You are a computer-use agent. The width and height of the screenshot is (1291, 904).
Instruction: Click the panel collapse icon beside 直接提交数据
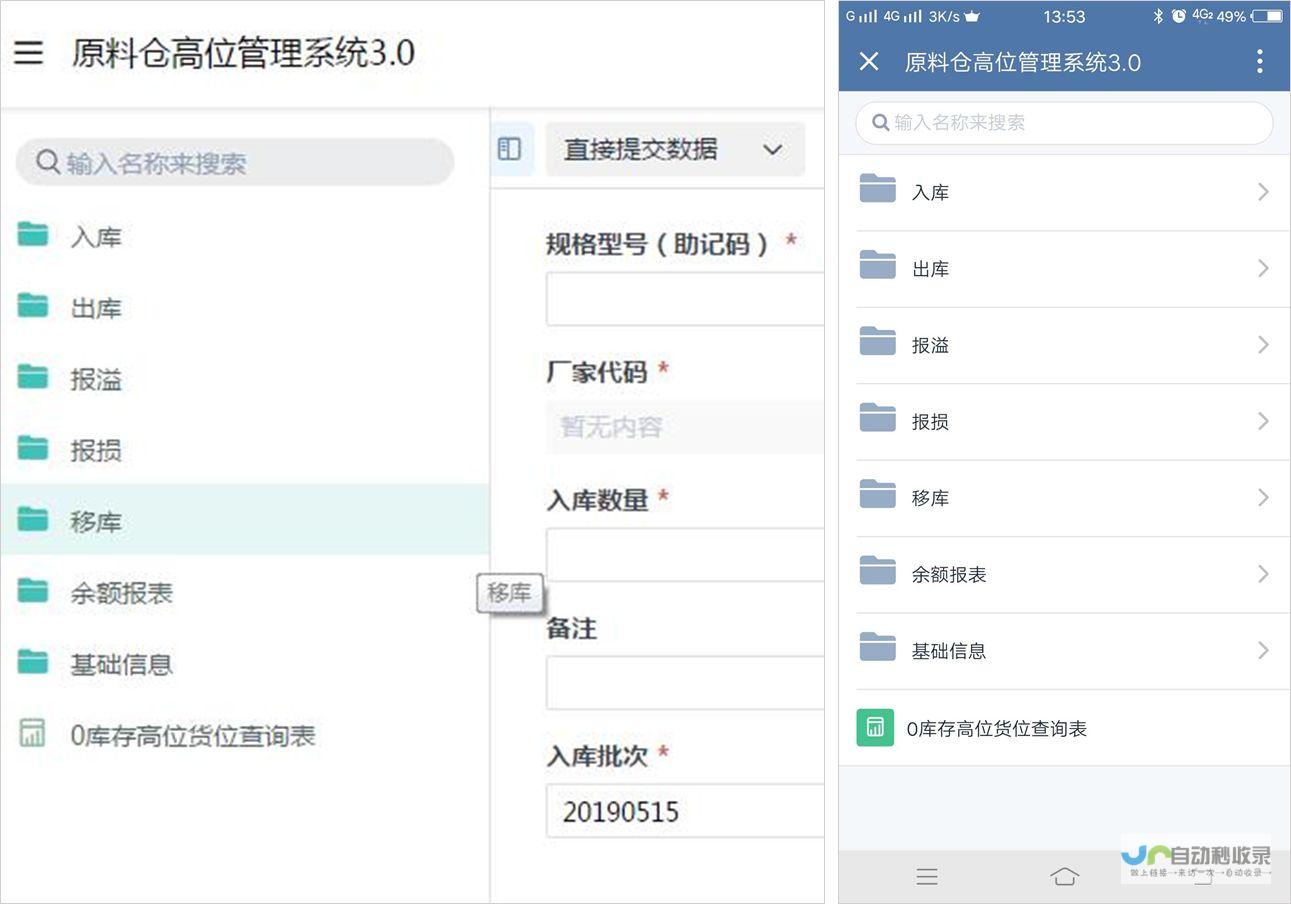click(509, 149)
